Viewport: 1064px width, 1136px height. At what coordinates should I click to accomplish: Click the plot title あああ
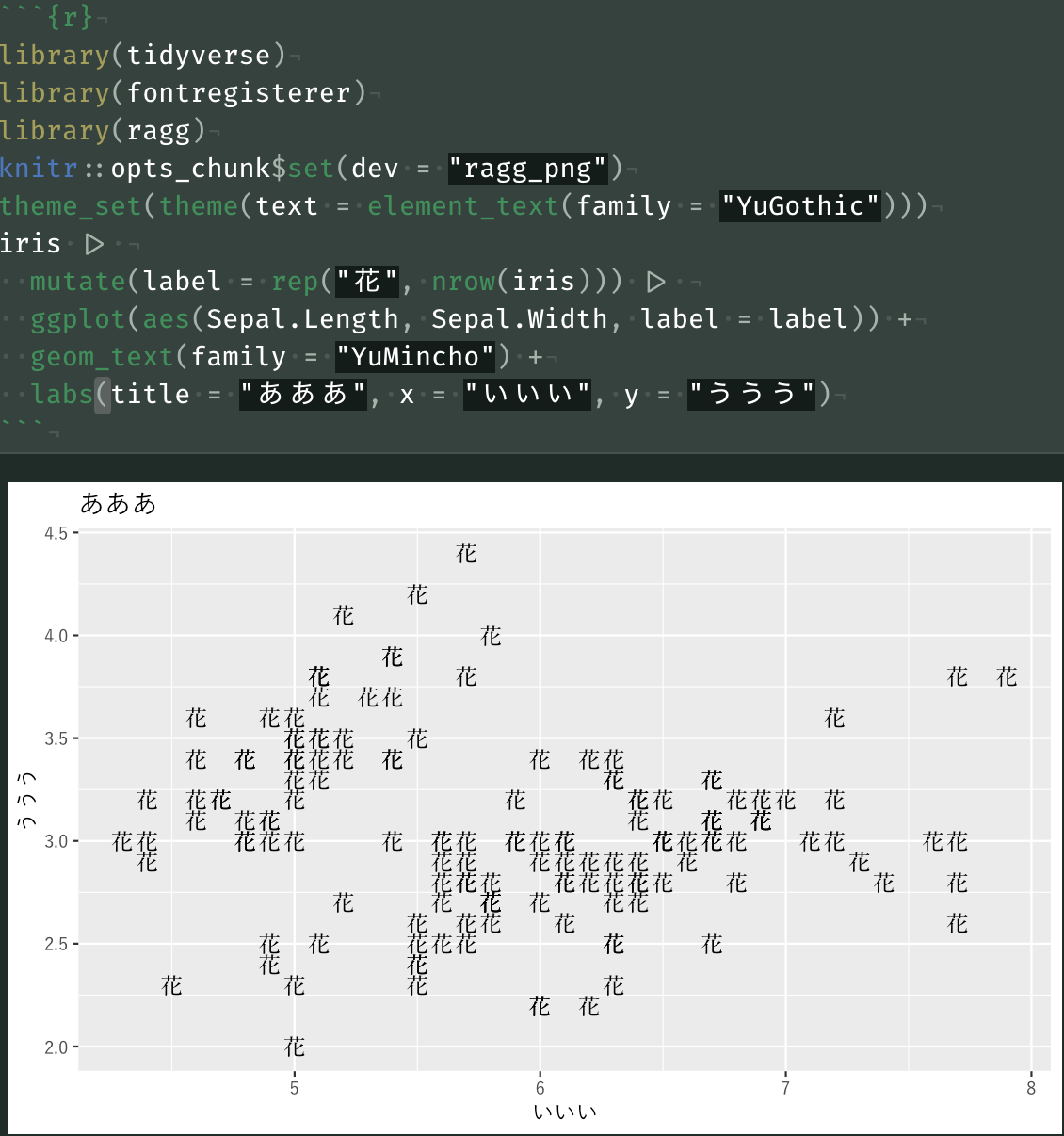pyautogui.click(x=119, y=504)
